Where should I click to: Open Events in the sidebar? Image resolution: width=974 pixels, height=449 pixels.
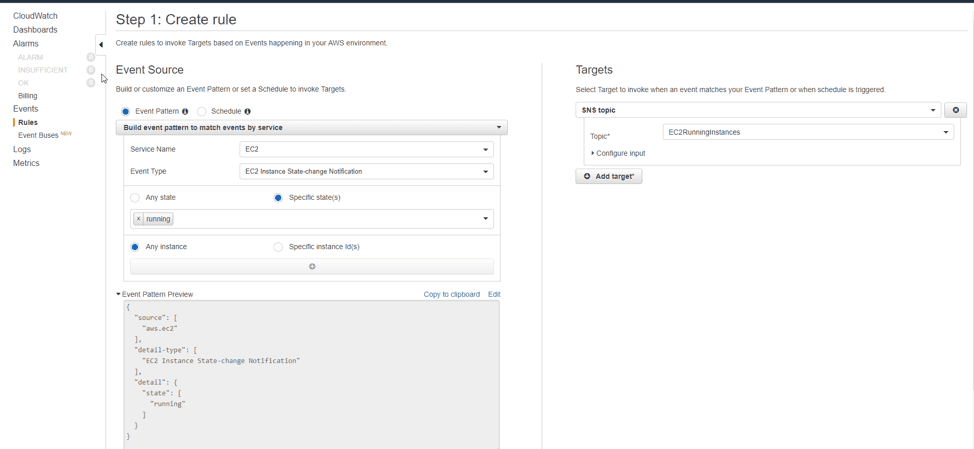(25, 109)
